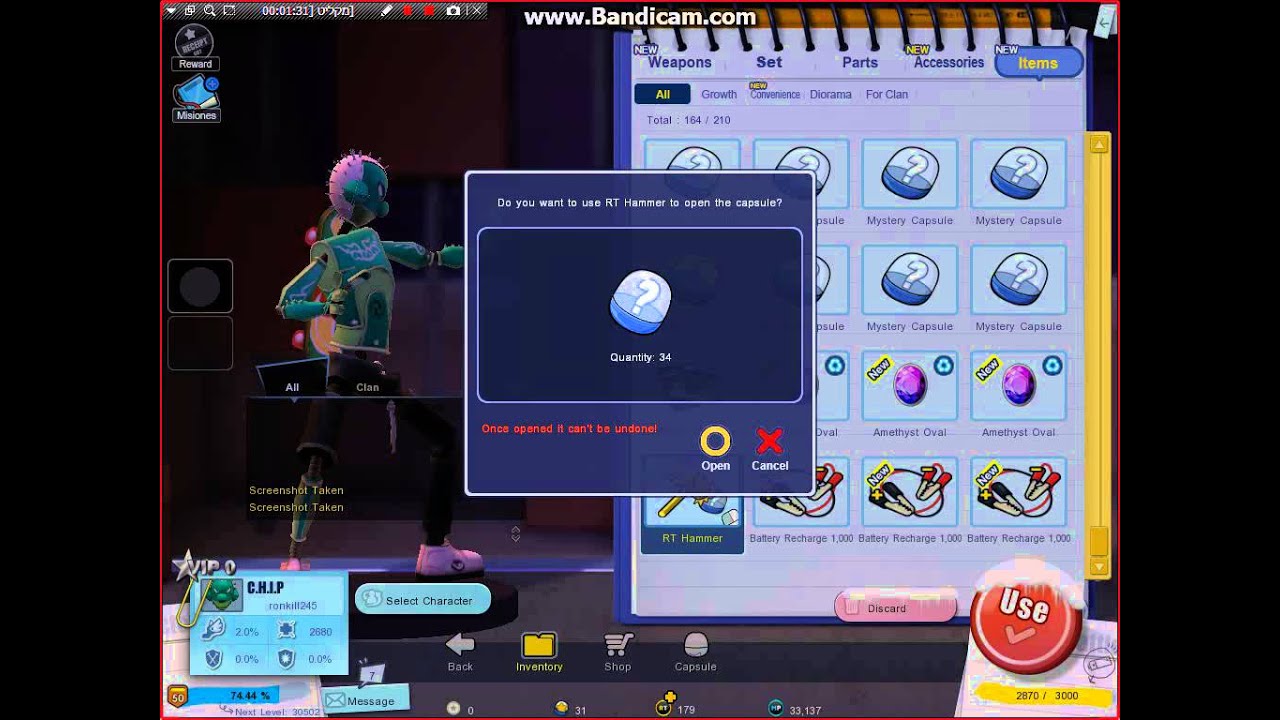Viewport: 1280px width, 720px height.
Task: Click the username 'ronkill245'
Action: (x=292, y=606)
